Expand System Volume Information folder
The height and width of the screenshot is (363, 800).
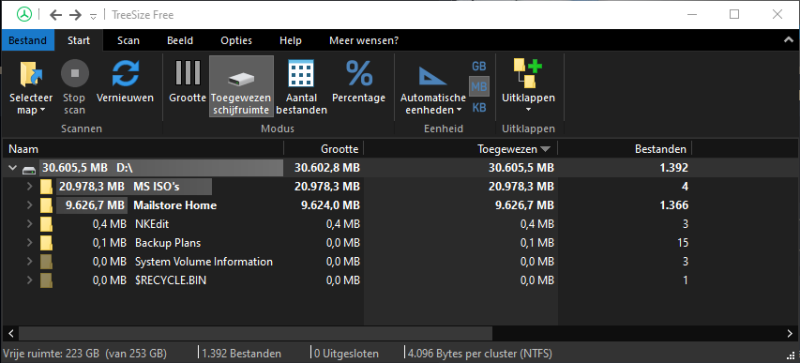click(29, 262)
